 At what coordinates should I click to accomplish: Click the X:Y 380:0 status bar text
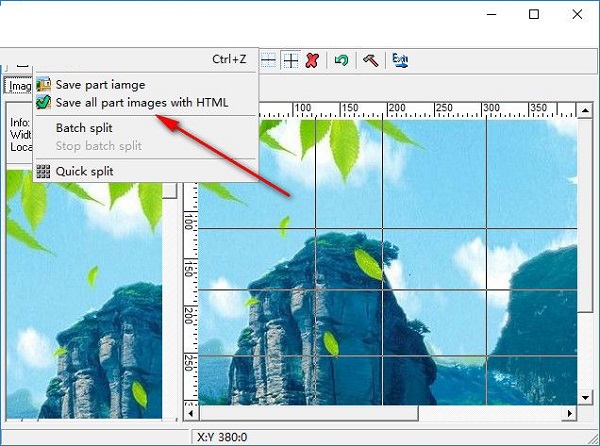222,437
